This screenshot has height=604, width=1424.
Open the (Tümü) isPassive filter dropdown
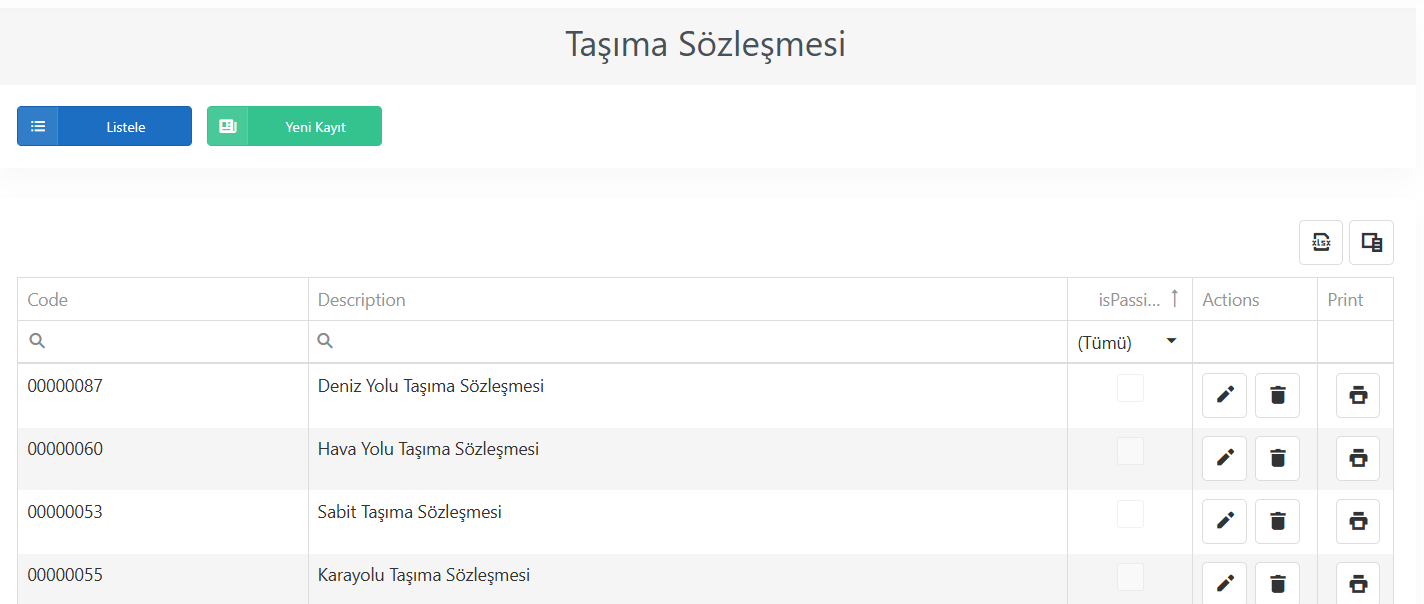(1130, 342)
